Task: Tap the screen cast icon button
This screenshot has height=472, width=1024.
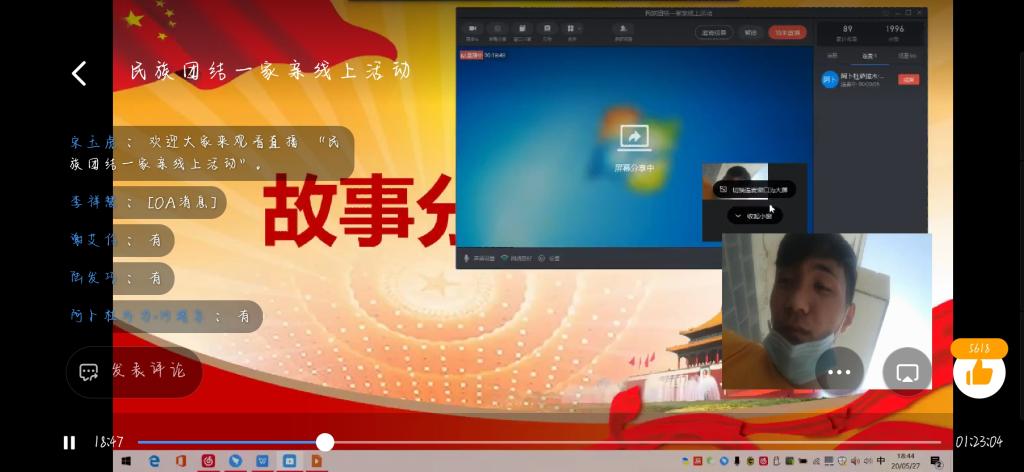Action: tap(907, 372)
